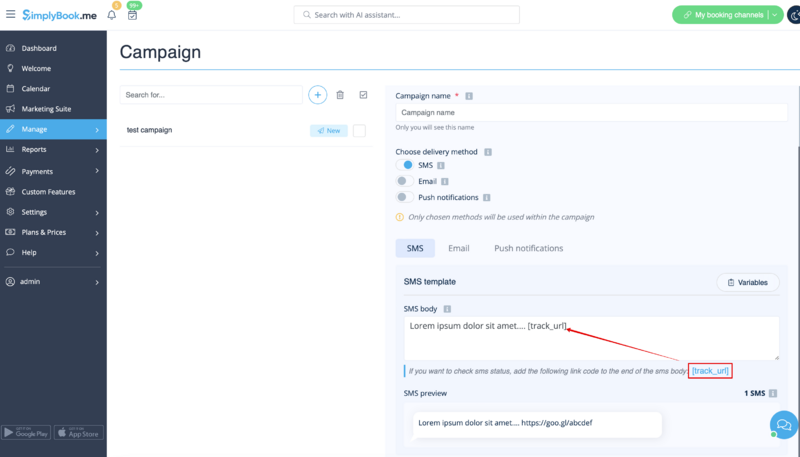Open the notifications bell
800x457 pixels.
coord(112,15)
